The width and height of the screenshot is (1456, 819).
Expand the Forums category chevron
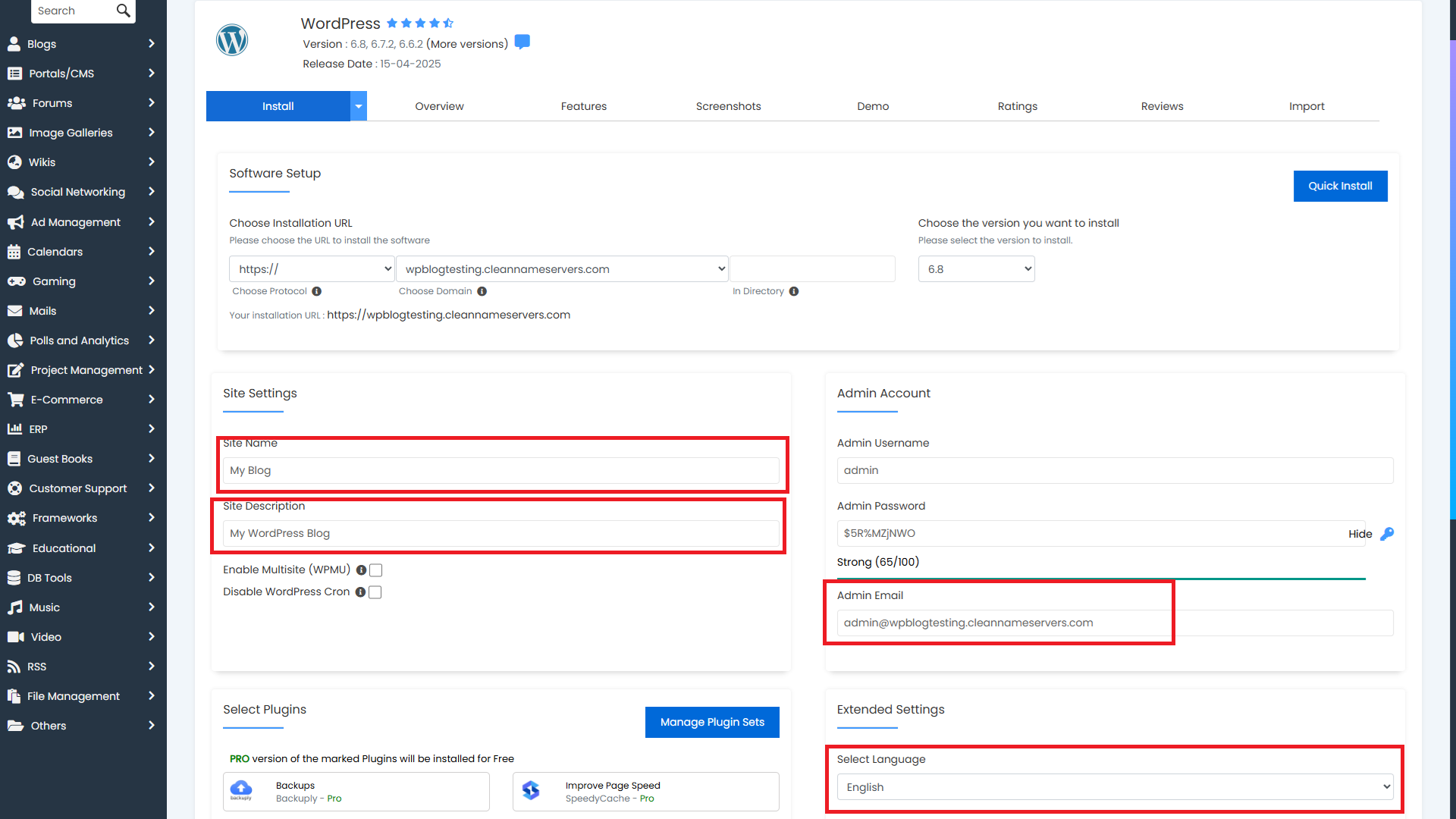(x=152, y=103)
